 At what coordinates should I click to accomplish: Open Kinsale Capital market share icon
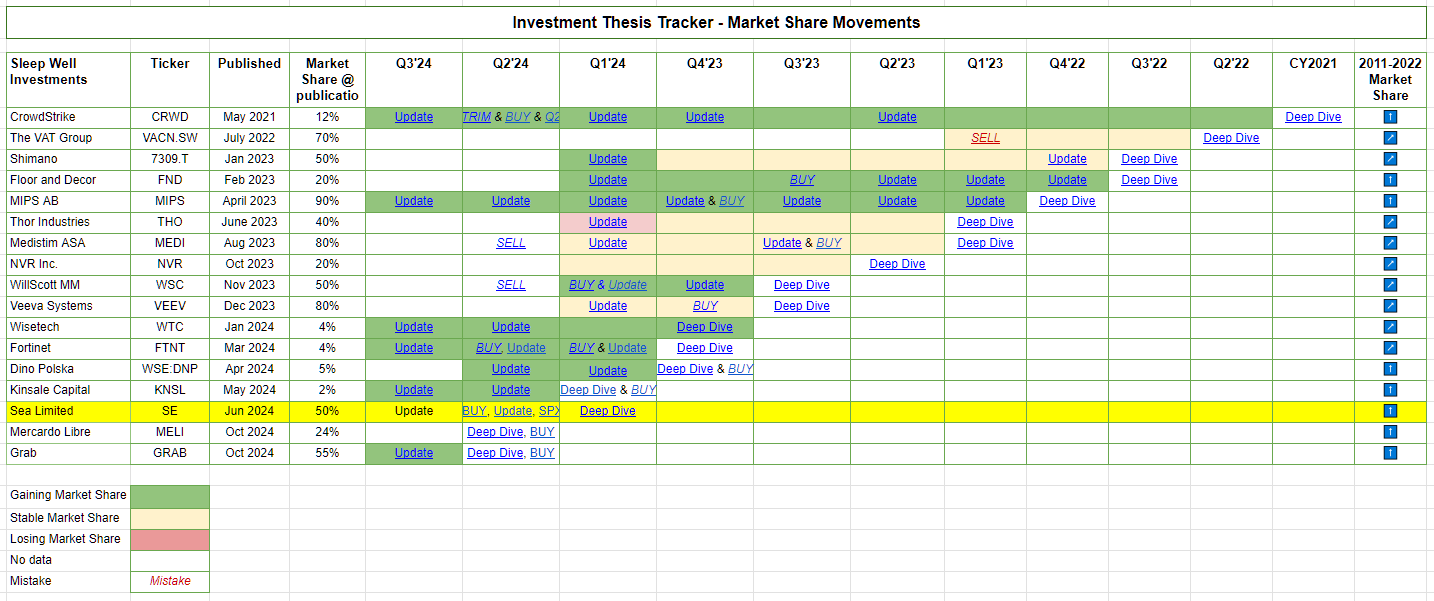[1390, 390]
